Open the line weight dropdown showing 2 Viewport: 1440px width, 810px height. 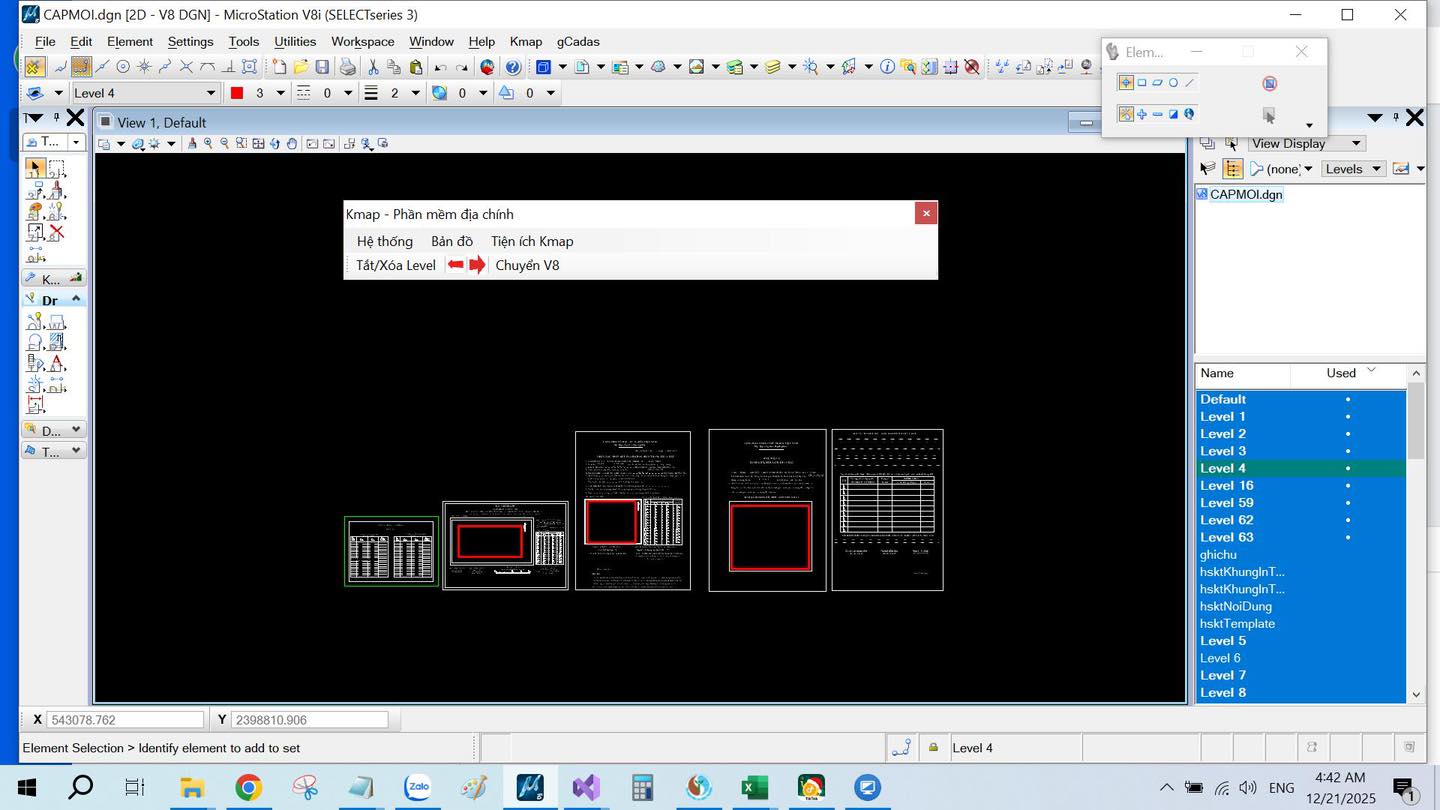(x=413, y=93)
